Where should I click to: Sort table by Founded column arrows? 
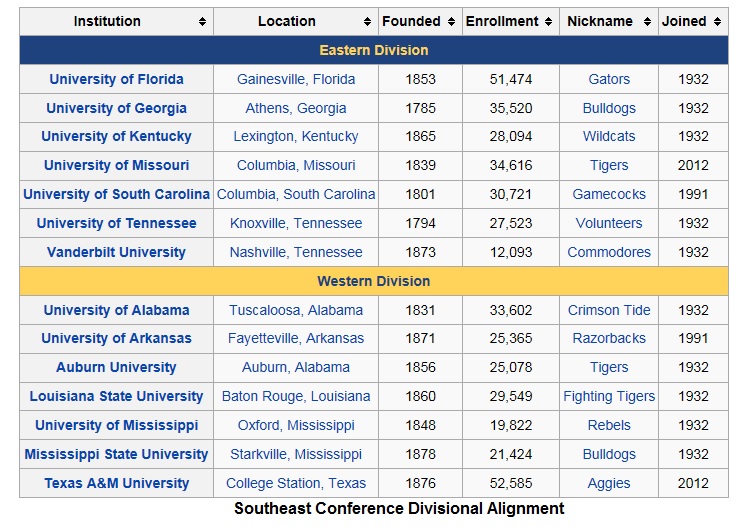451,22
